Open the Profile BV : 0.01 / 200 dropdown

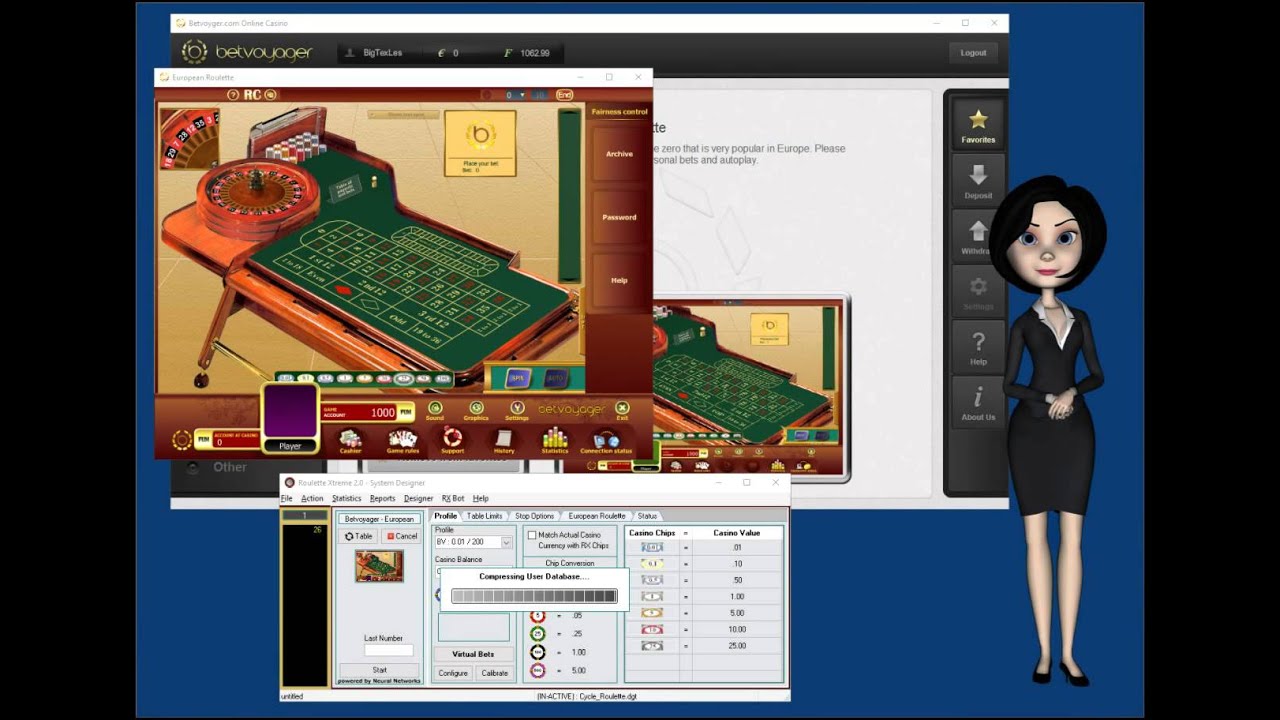473,542
